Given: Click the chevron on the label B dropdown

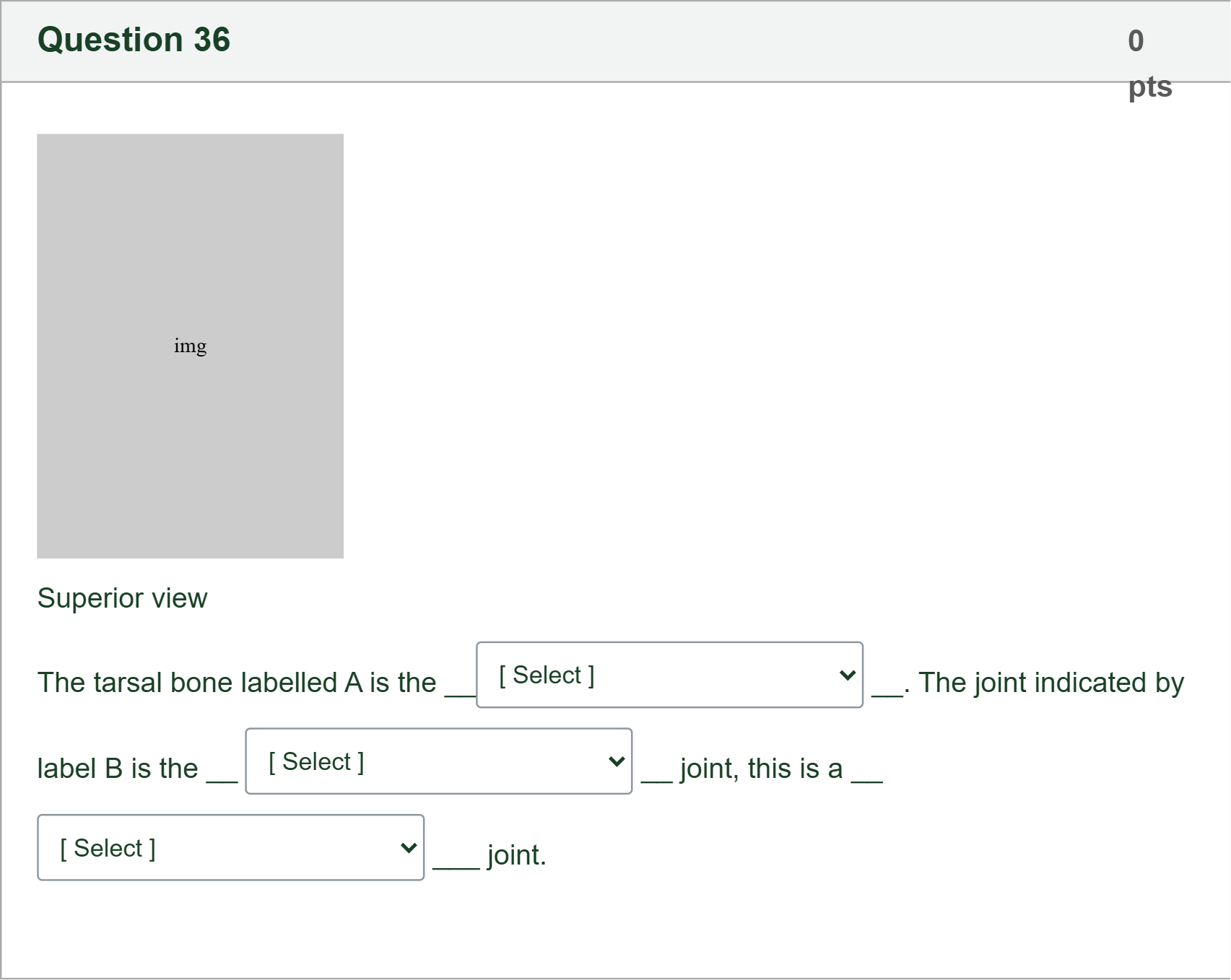Looking at the screenshot, I should [x=616, y=761].
